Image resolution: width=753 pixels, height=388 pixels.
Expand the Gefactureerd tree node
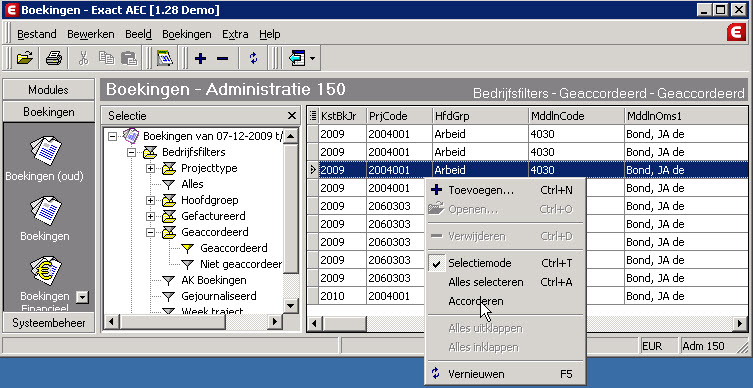click(x=150, y=217)
